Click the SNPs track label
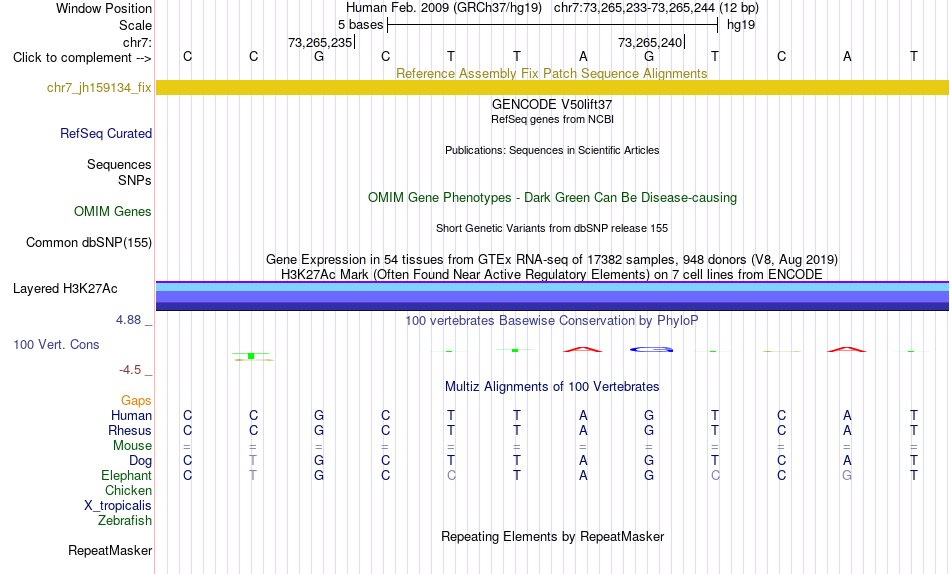Screen dimensions: 950x574 point(135,180)
